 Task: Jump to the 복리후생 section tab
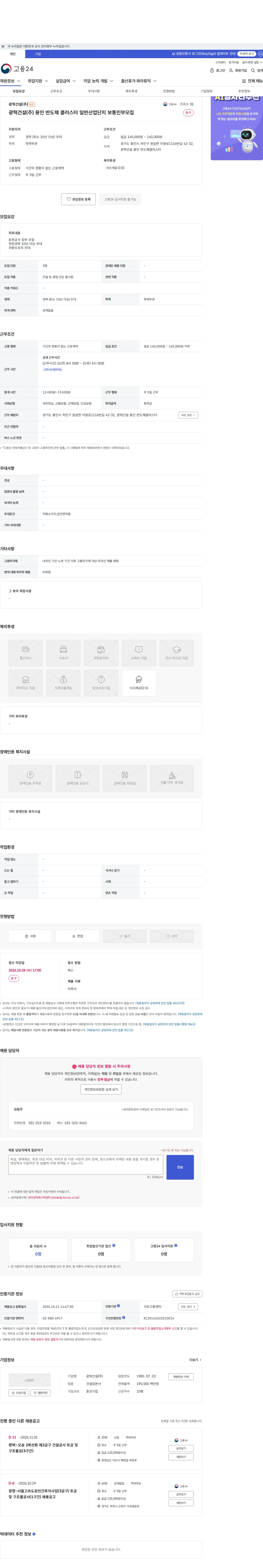click(x=131, y=91)
